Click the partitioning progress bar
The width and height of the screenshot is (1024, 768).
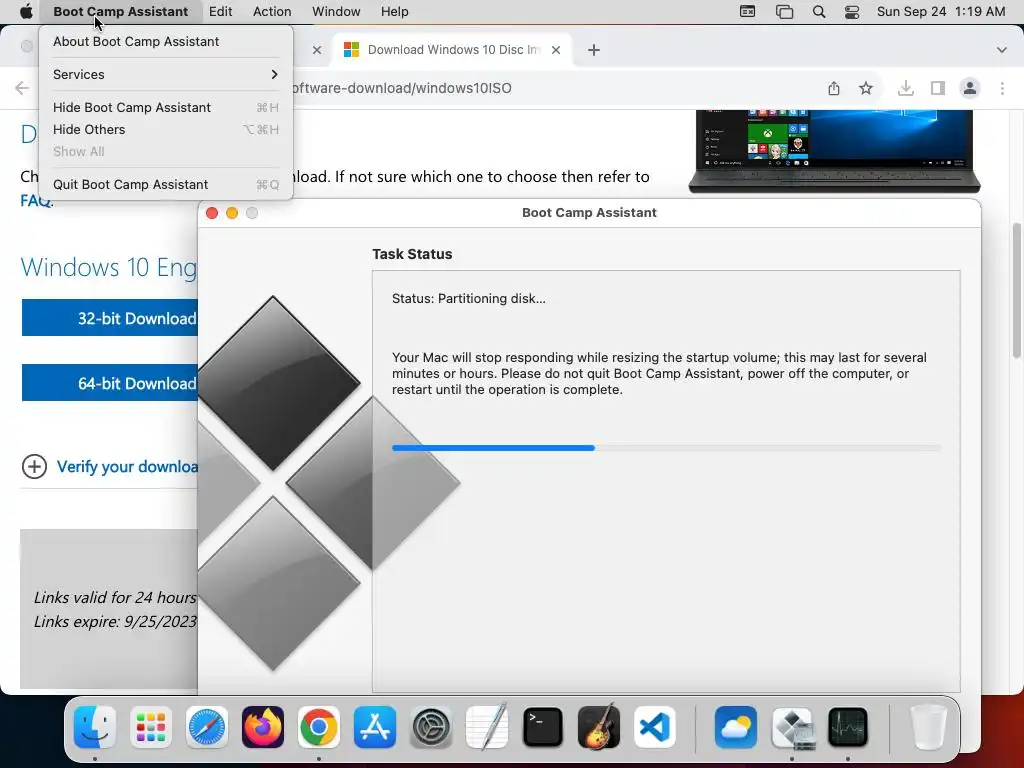point(666,448)
